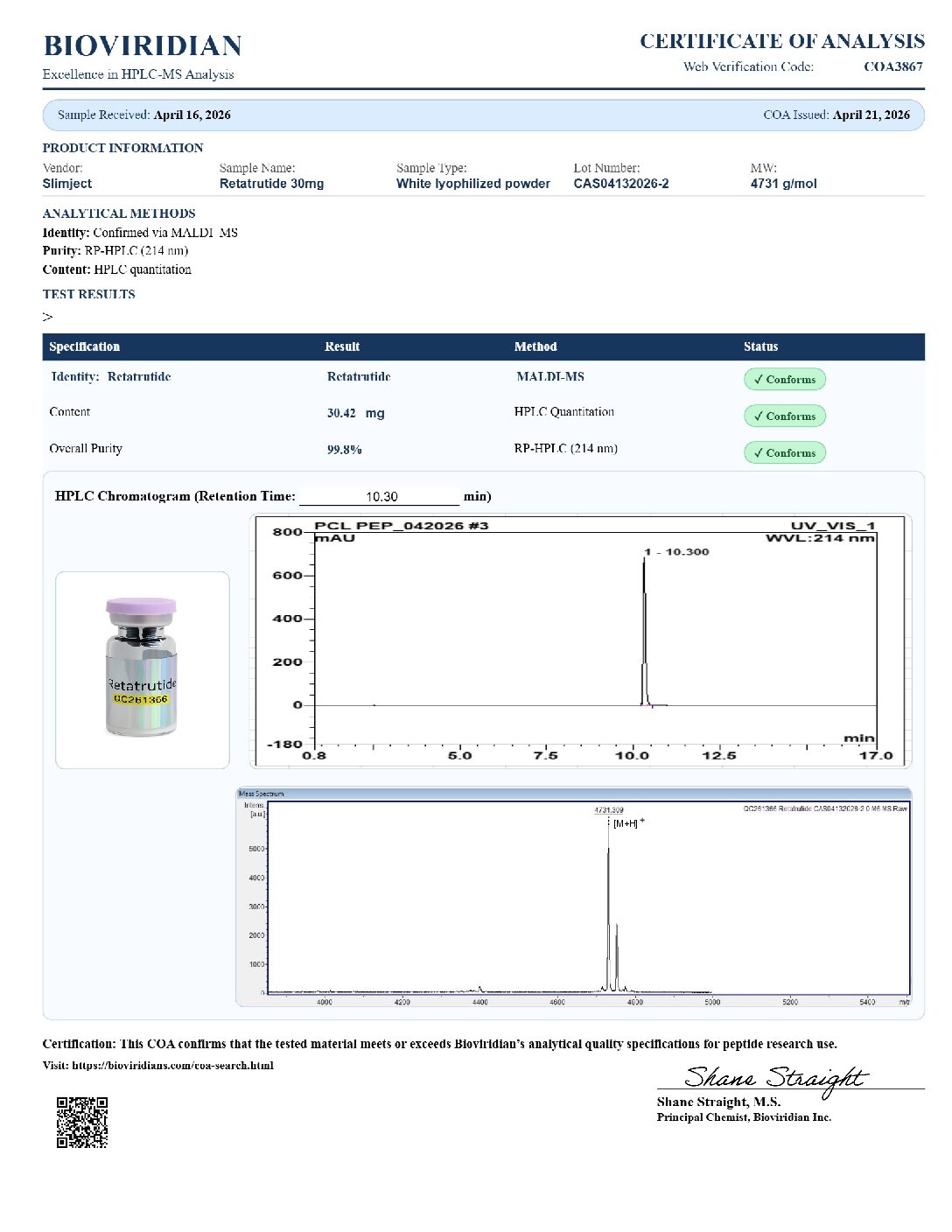Viewport: 952px width, 1232px height.
Task: Click the Retatrutide vial product image
Action: coord(142,668)
